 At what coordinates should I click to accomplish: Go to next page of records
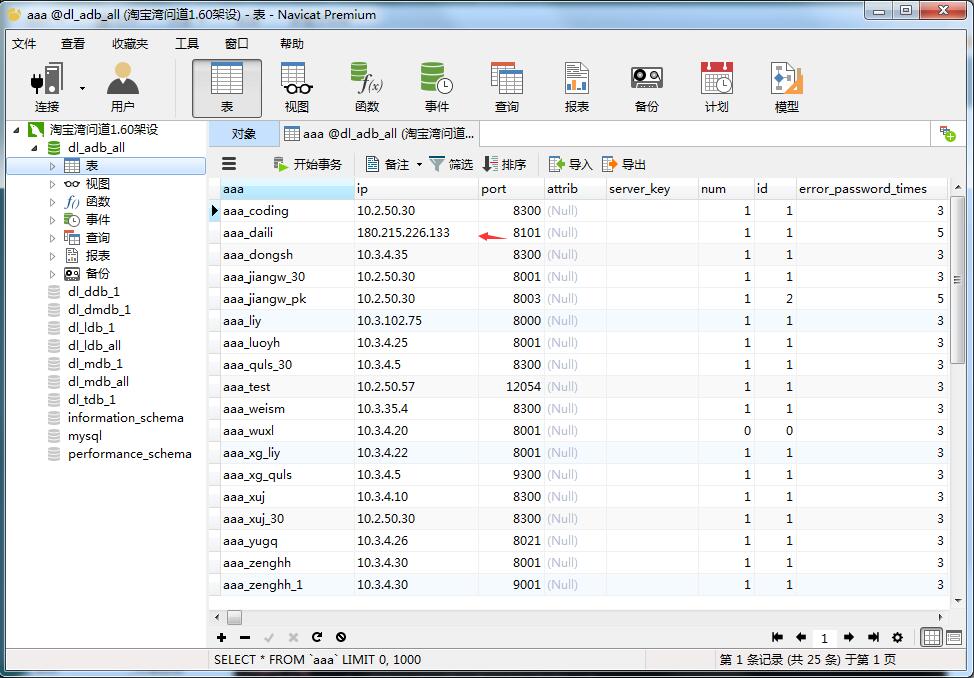click(x=849, y=637)
